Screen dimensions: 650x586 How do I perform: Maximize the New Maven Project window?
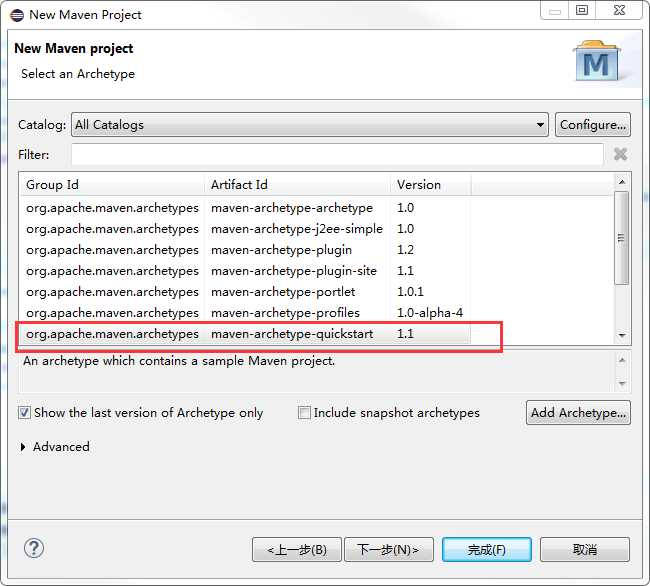[x=582, y=10]
